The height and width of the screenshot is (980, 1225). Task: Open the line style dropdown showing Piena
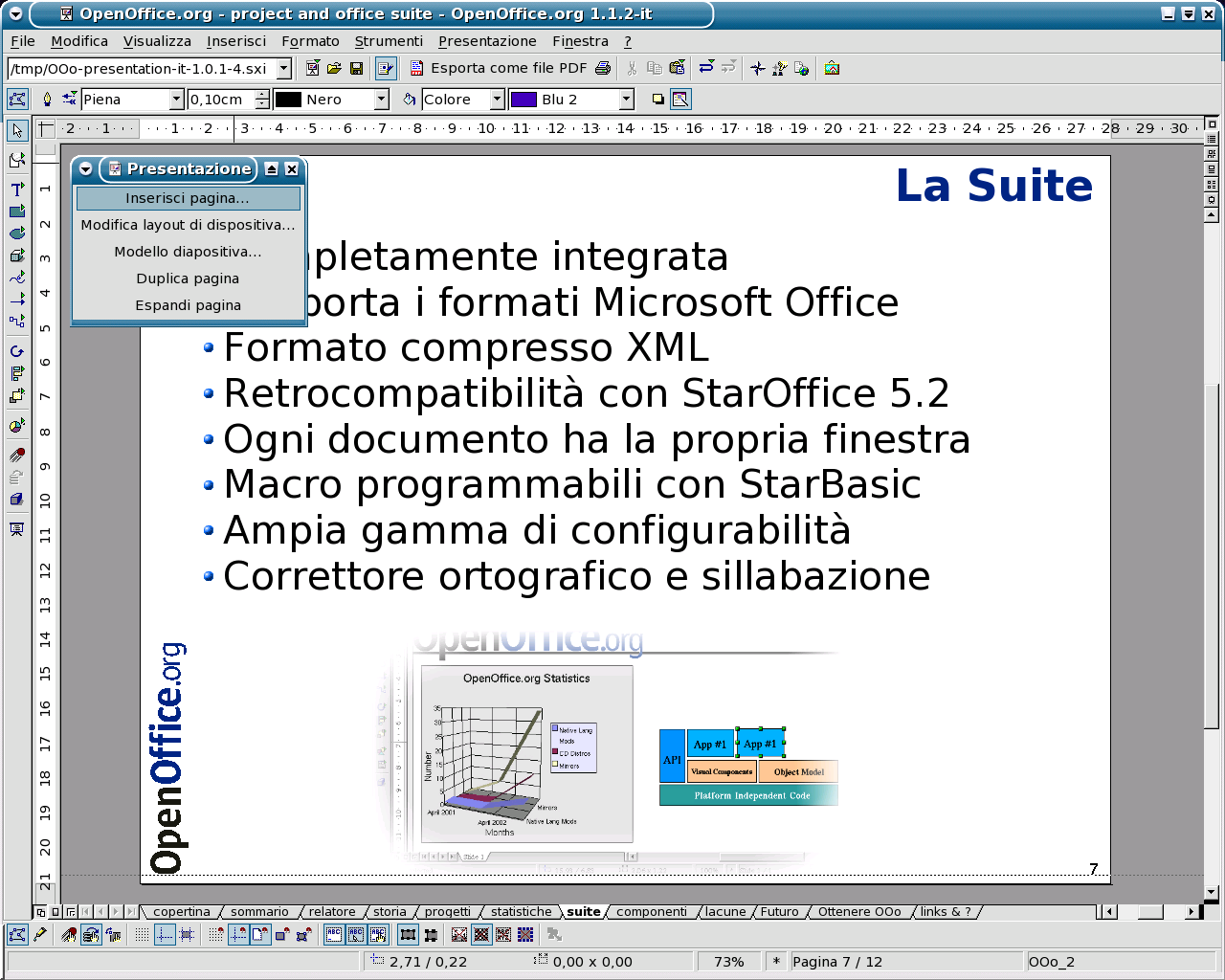tap(176, 100)
